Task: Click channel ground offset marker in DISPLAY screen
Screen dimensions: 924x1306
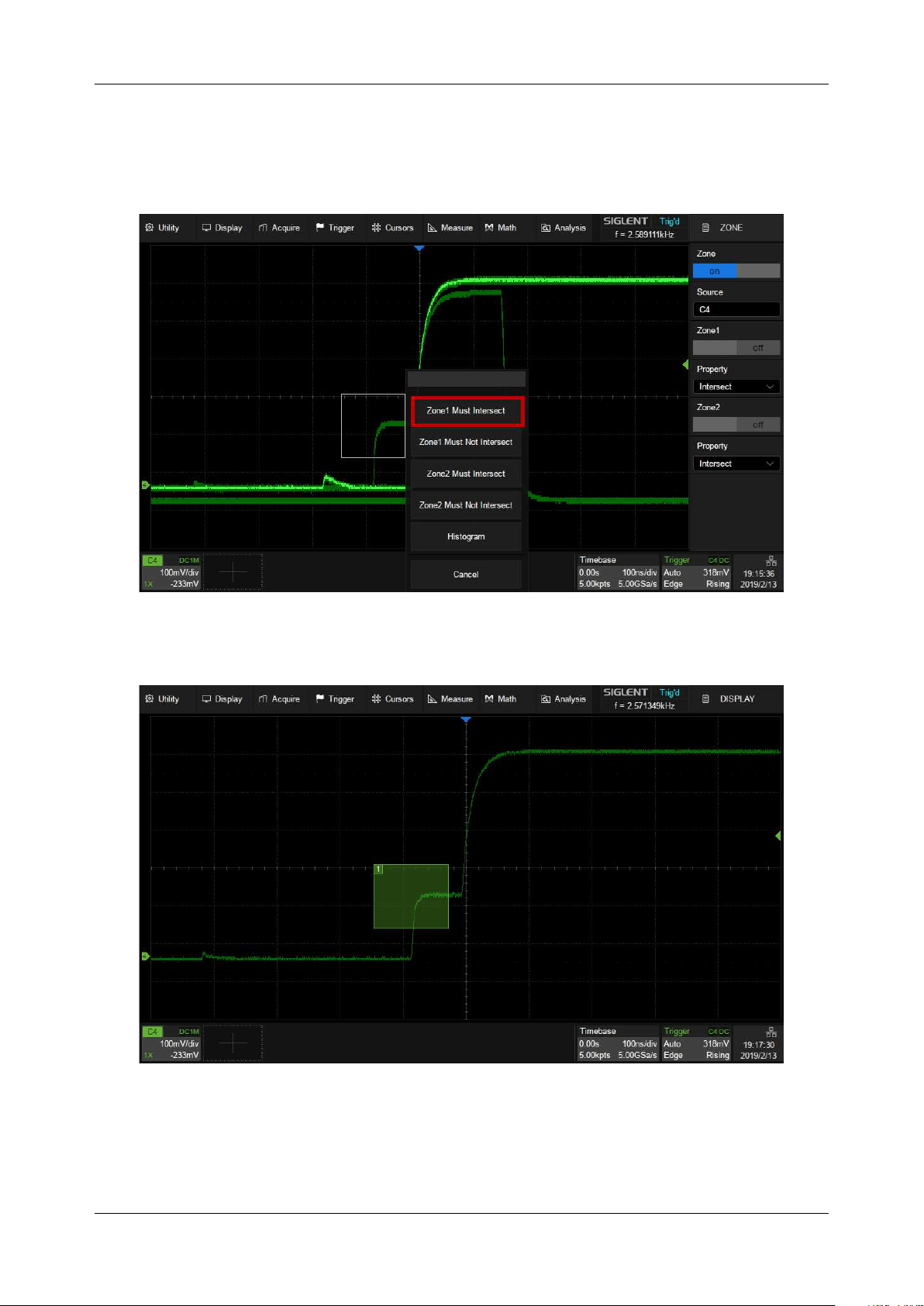Action: [x=145, y=956]
